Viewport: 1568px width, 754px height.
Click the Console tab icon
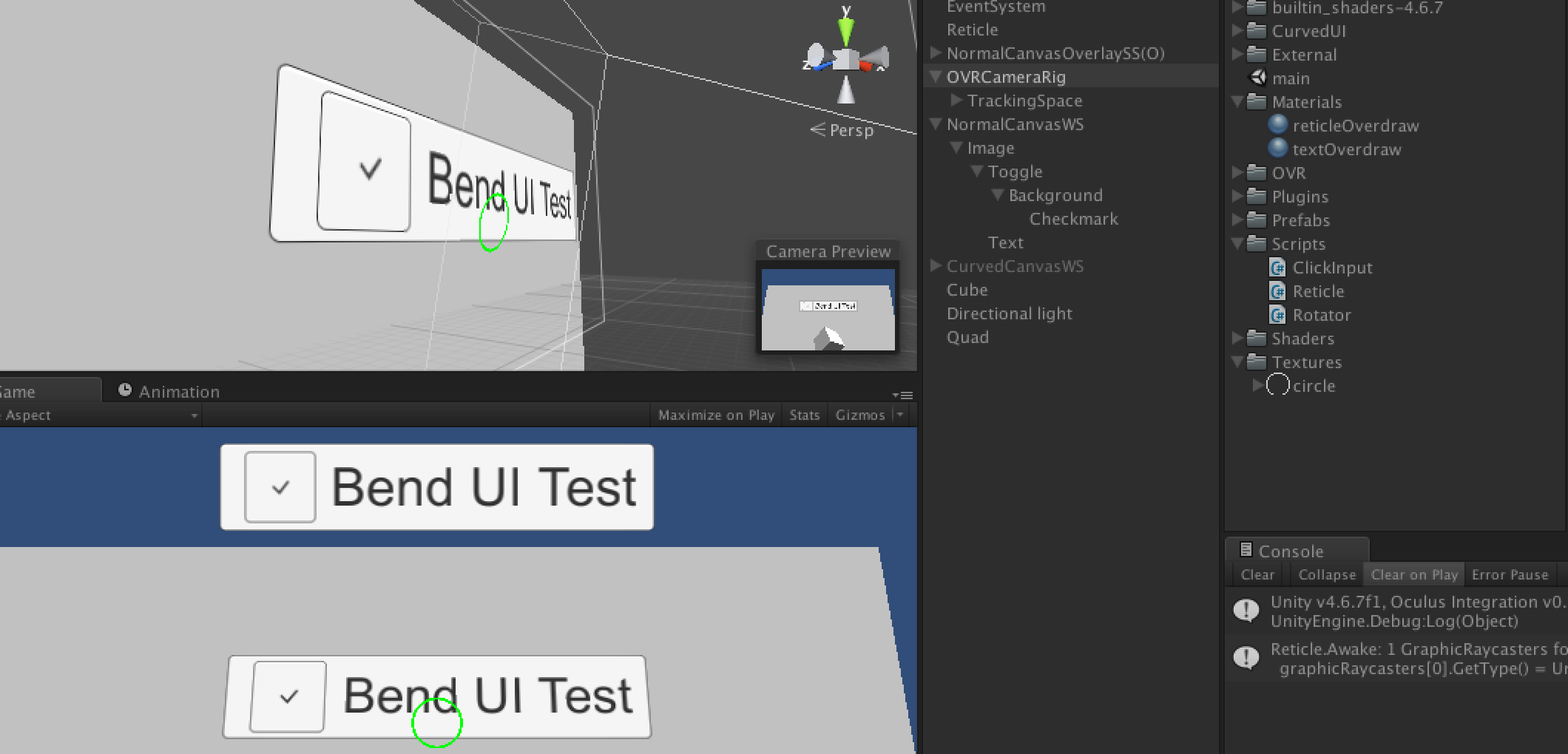tap(1246, 550)
